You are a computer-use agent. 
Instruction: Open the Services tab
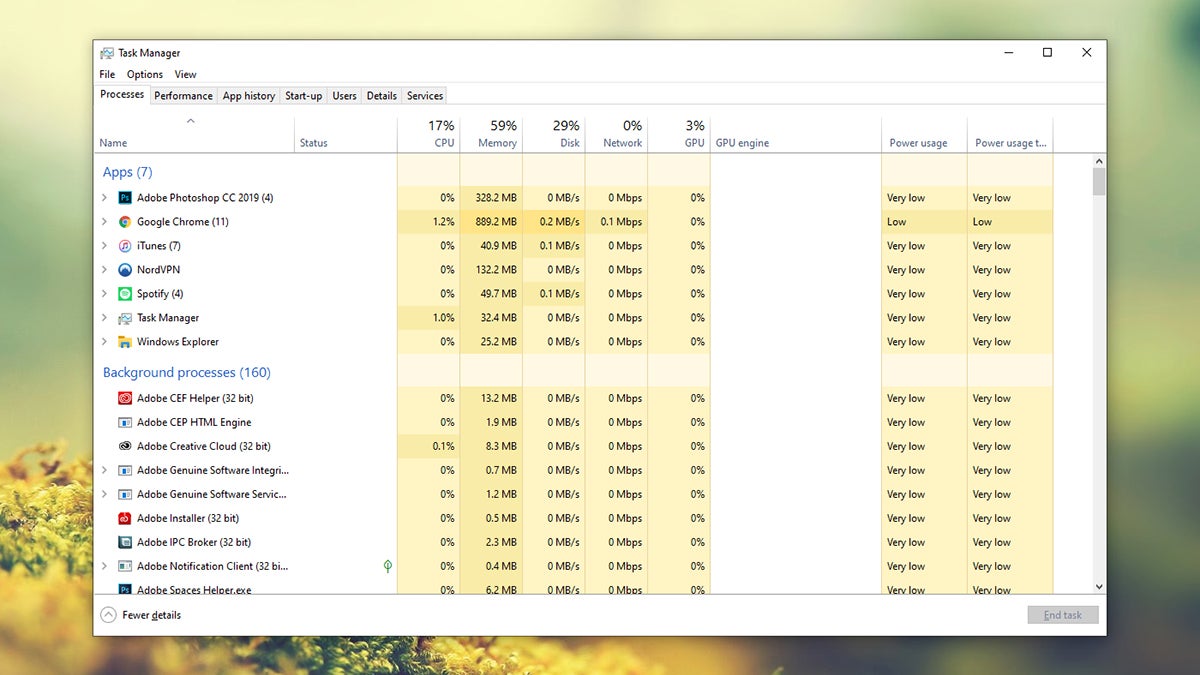point(425,96)
